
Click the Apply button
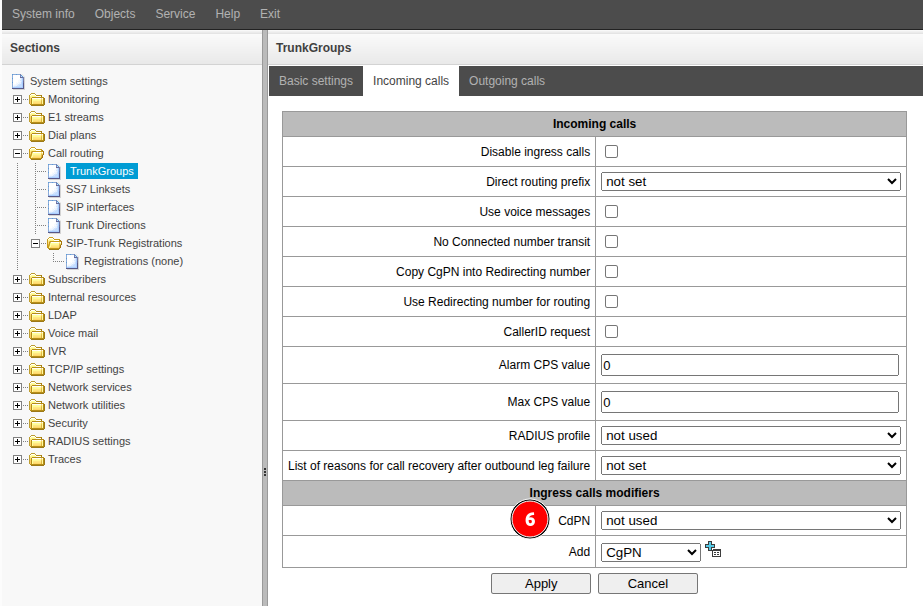click(x=541, y=584)
